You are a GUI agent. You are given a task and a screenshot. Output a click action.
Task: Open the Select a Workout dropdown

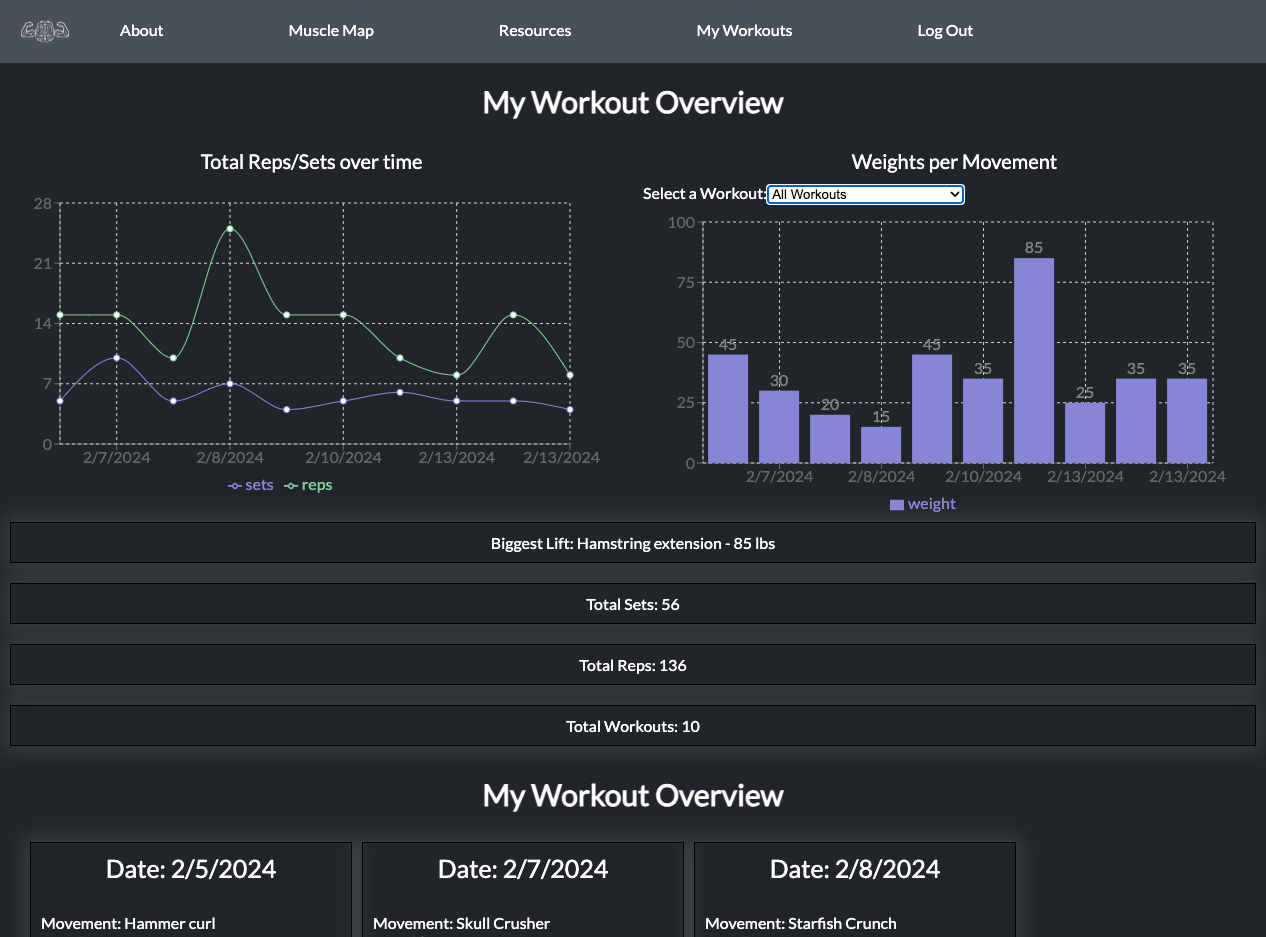pyautogui.click(x=865, y=194)
